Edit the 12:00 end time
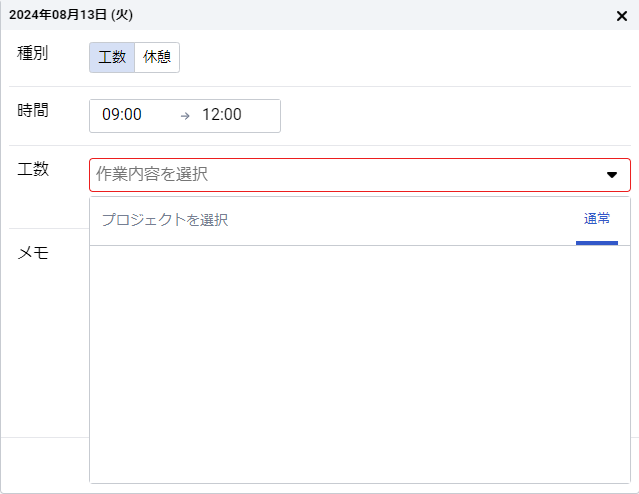The height and width of the screenshot is (494, 639). pos(222,115)
